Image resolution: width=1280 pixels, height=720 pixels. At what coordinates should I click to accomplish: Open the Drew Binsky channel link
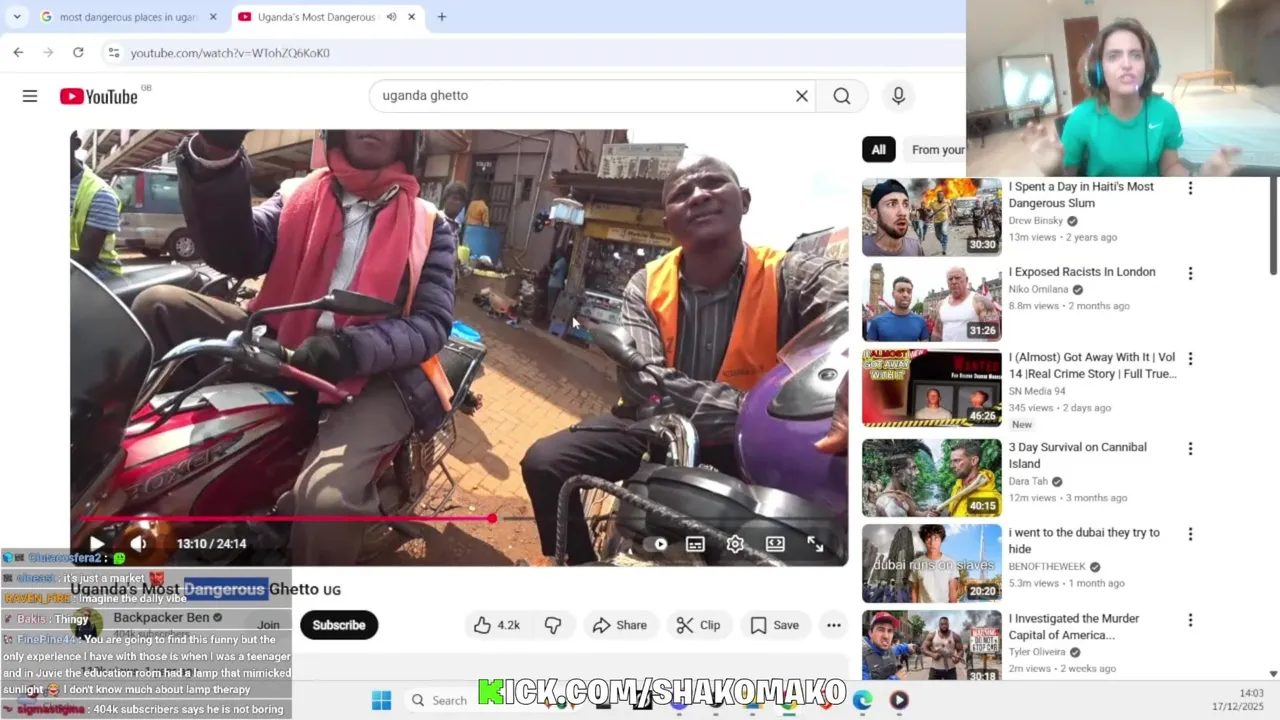click(x=1036, y=221)
